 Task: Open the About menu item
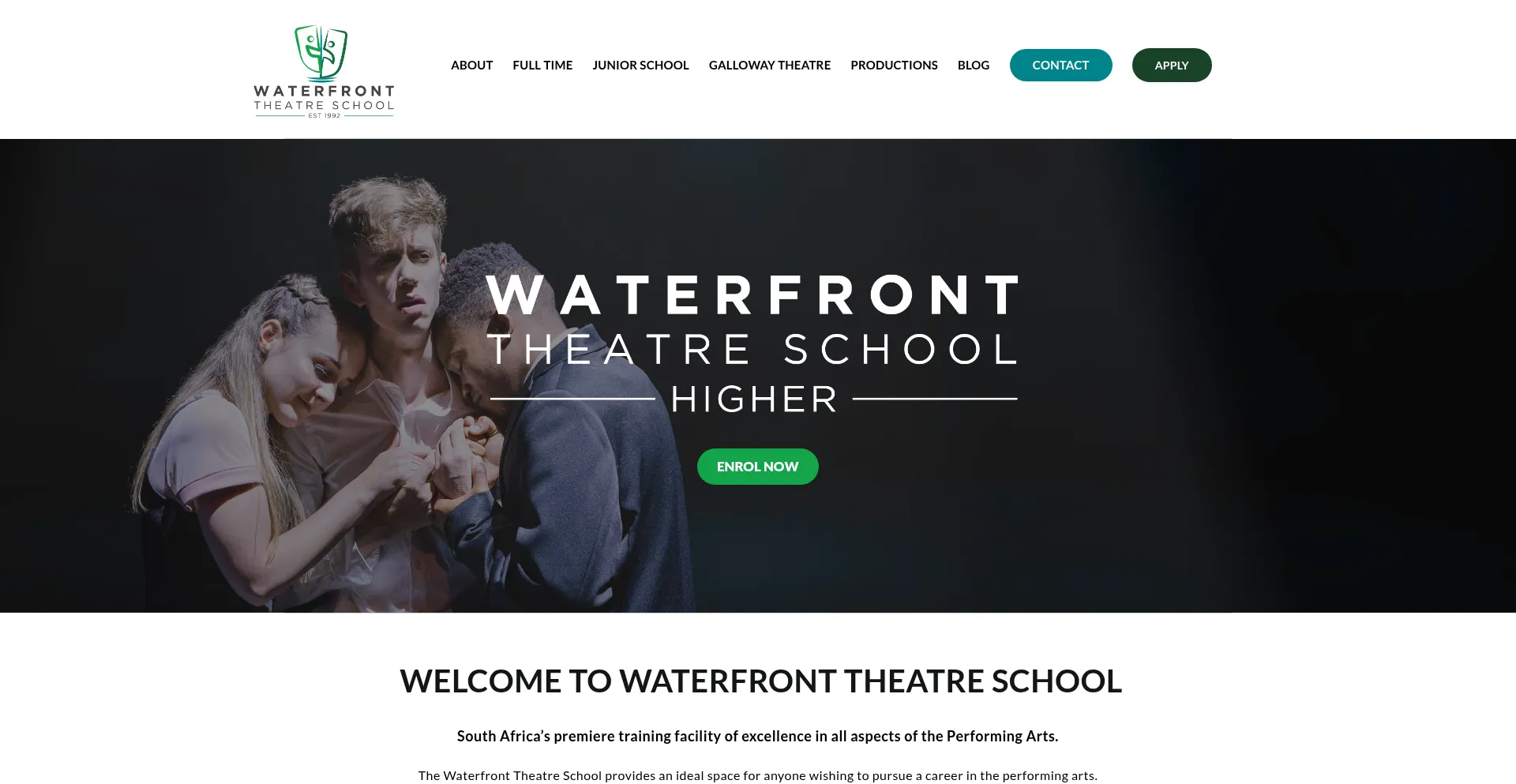[471, 66]
